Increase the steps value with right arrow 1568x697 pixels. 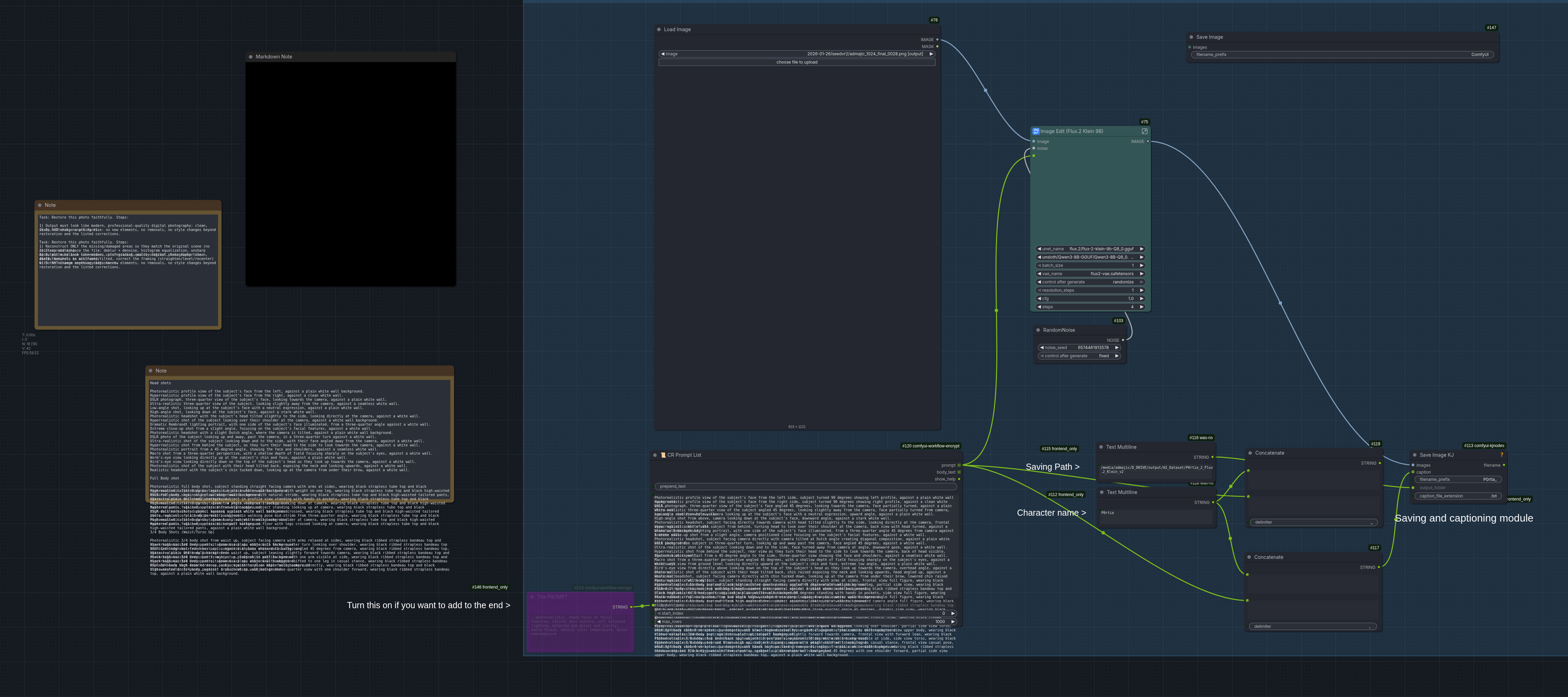1142,307
